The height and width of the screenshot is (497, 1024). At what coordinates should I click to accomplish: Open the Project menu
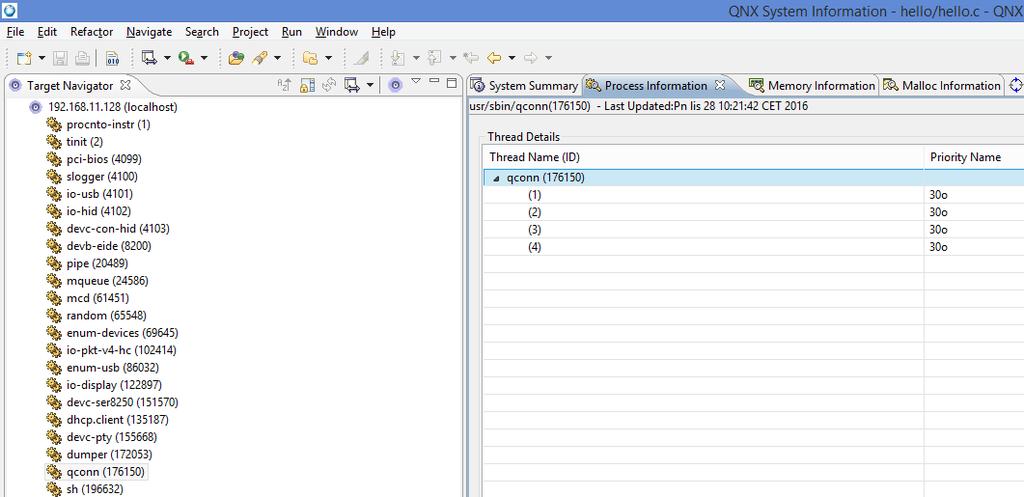(250, 31)
